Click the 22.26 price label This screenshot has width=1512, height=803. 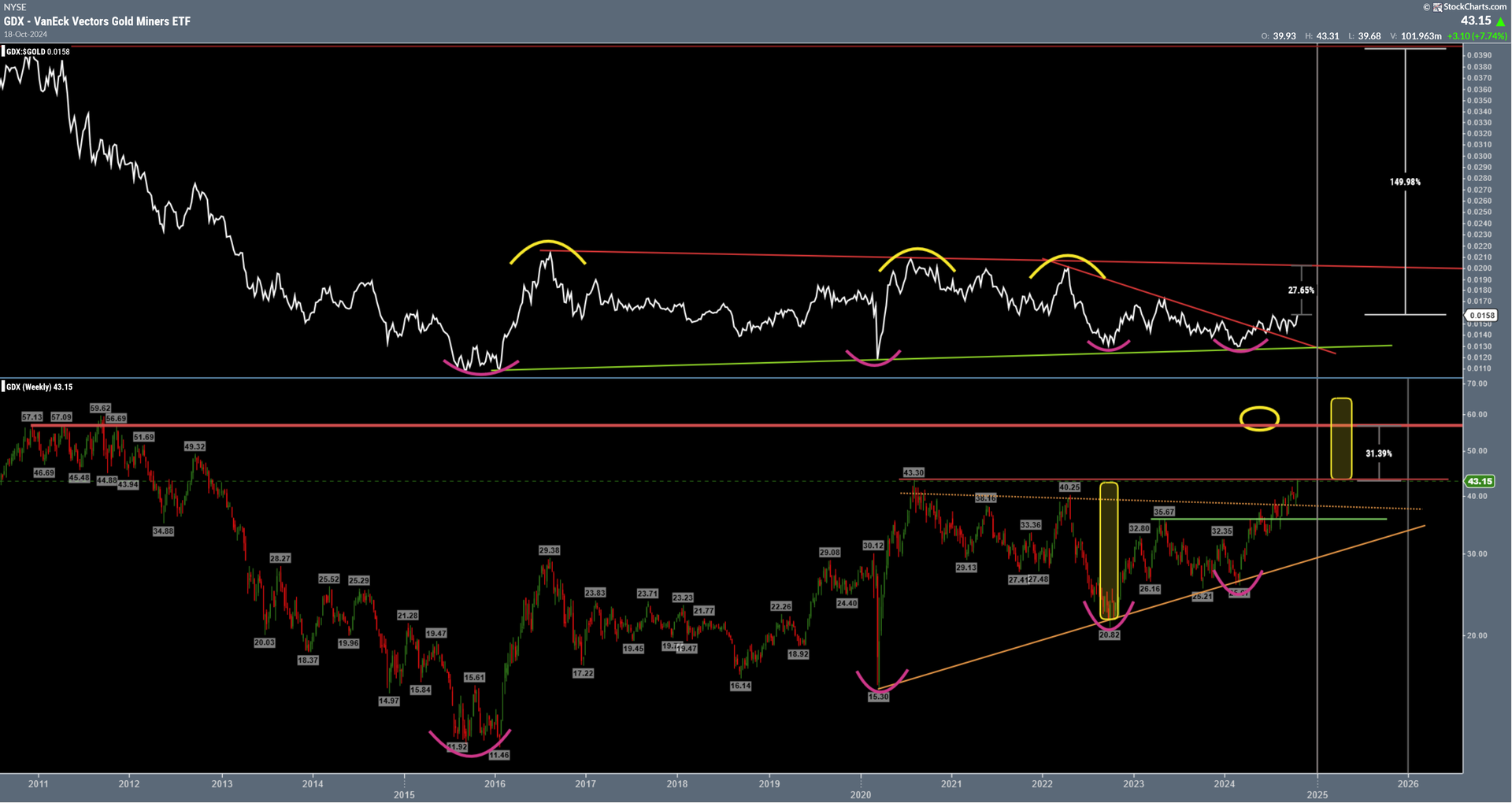[x=781, y=606]
